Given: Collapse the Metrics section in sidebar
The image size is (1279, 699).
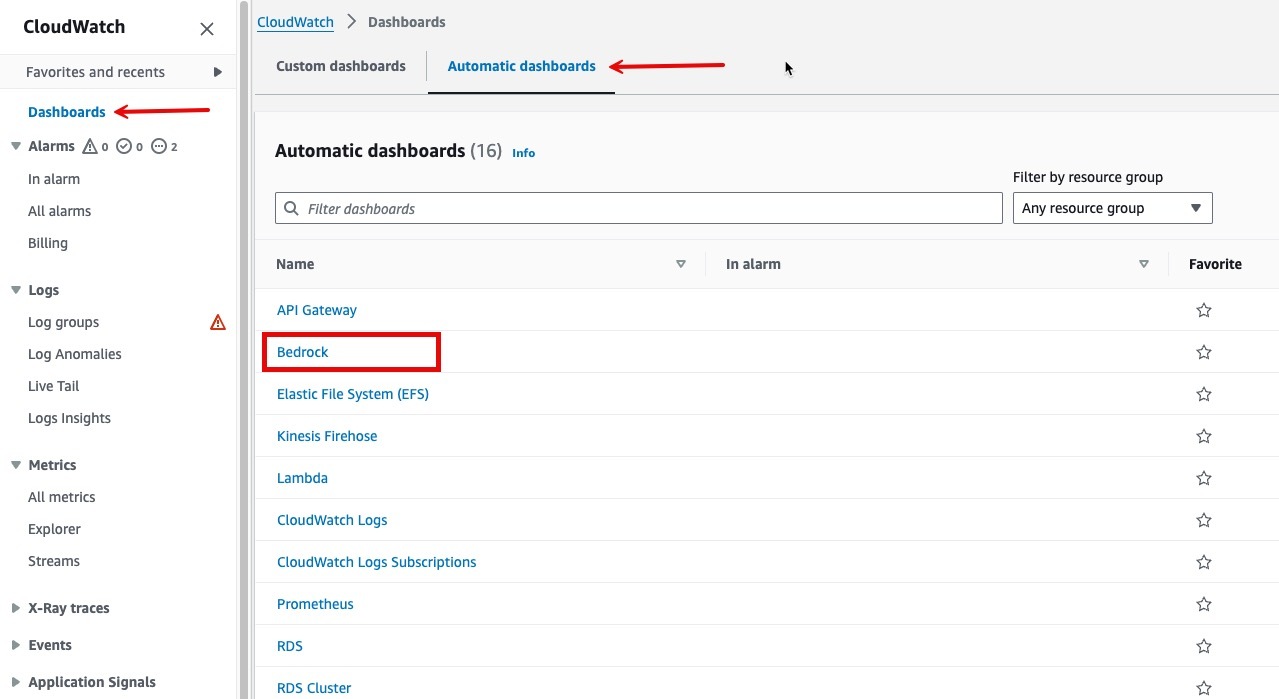Looking at the screenshot, I should point(16,465).
